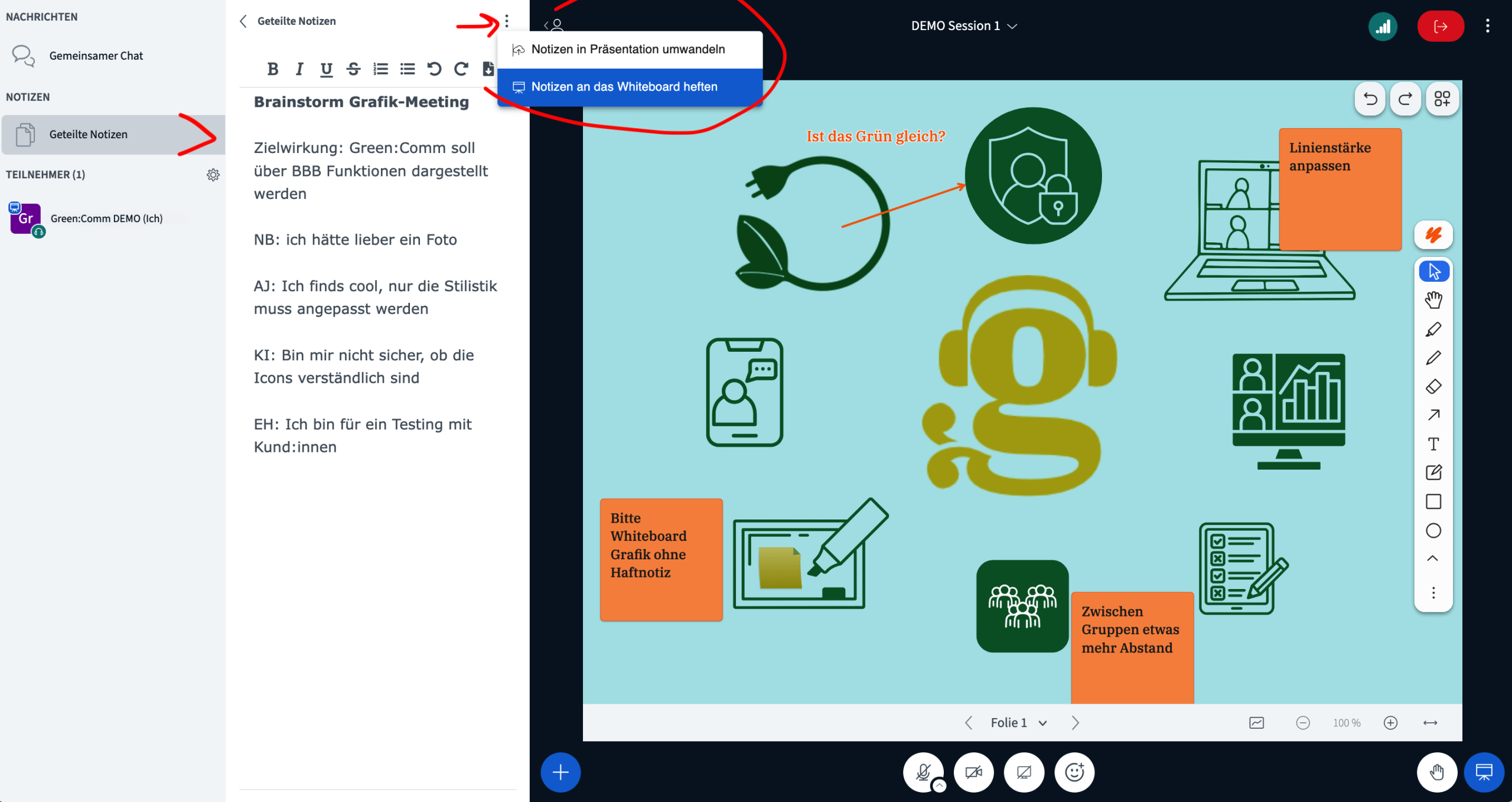Select the arrow drawing tool

point(1433,415)
